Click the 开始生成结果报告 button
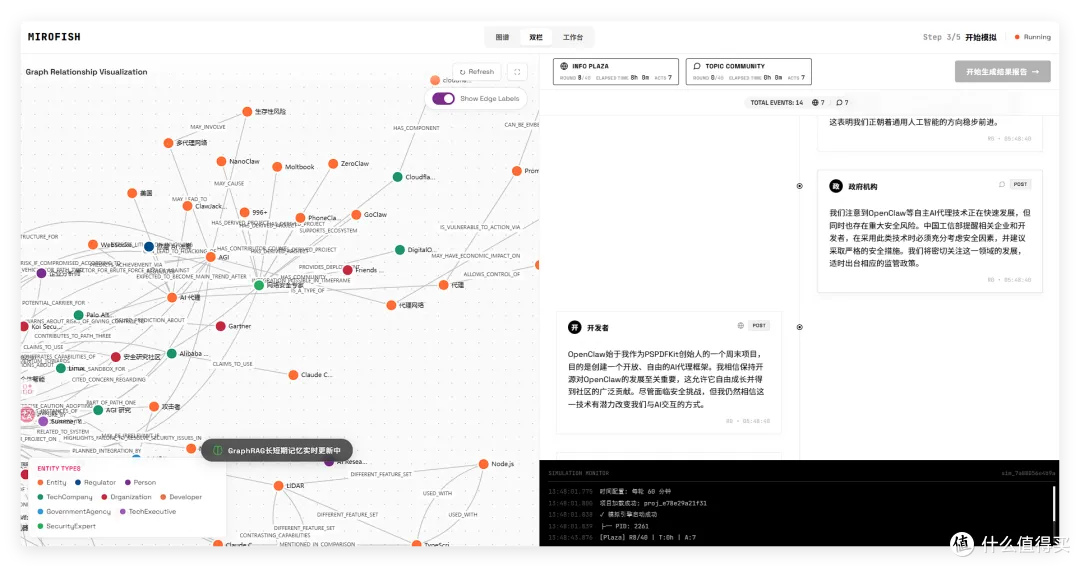This screenshot has height=567, width=1080. coord(1002,72)
